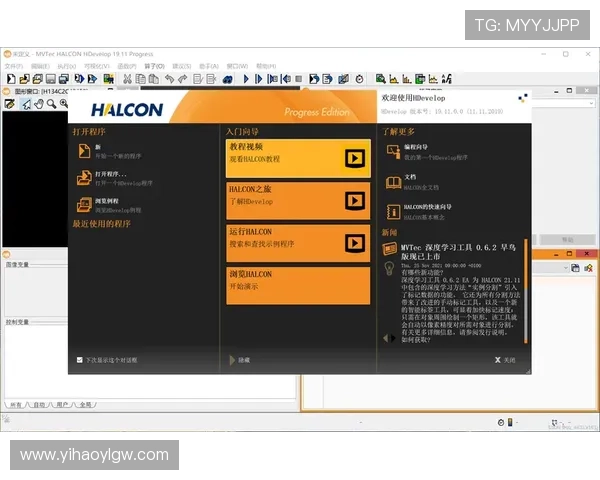Click the clear graphics window pencil icon

point(10,104)
